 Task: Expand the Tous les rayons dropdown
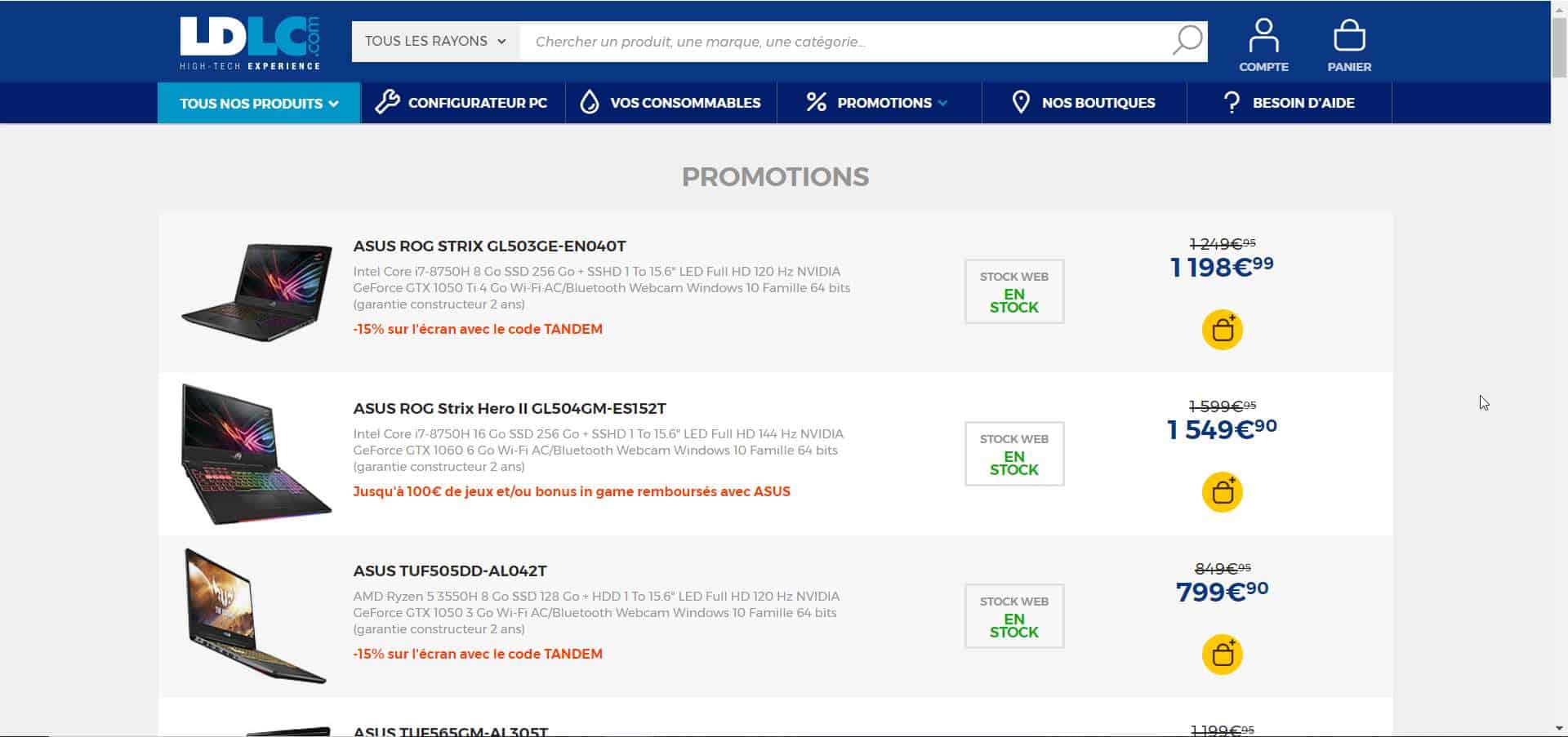[x=435, y=42]
